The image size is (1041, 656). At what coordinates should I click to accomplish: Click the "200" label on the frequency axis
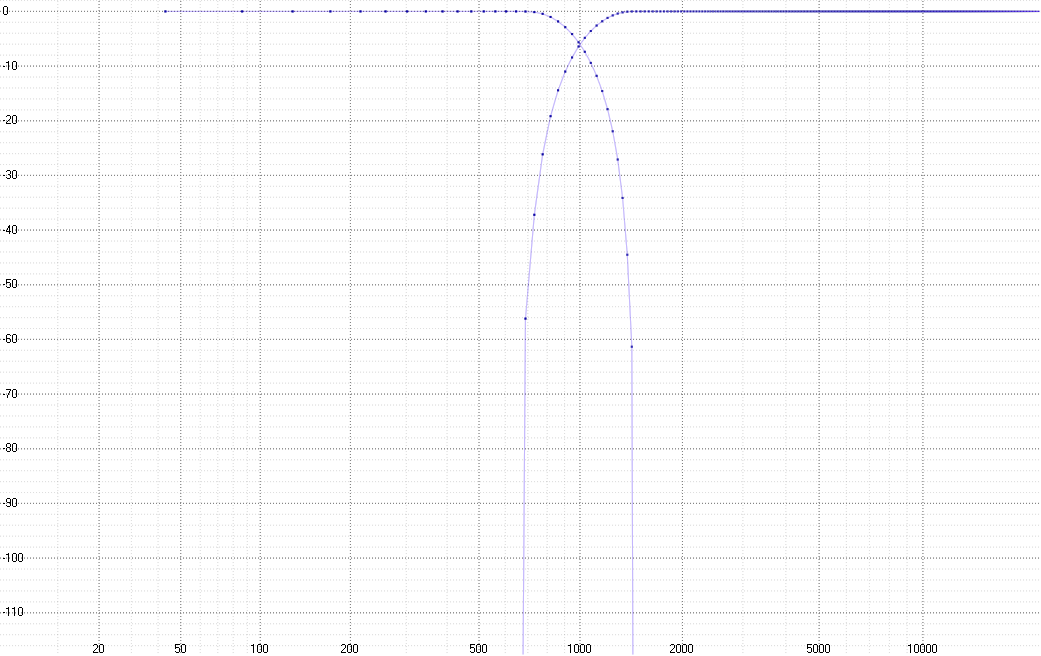coord(349,649)
